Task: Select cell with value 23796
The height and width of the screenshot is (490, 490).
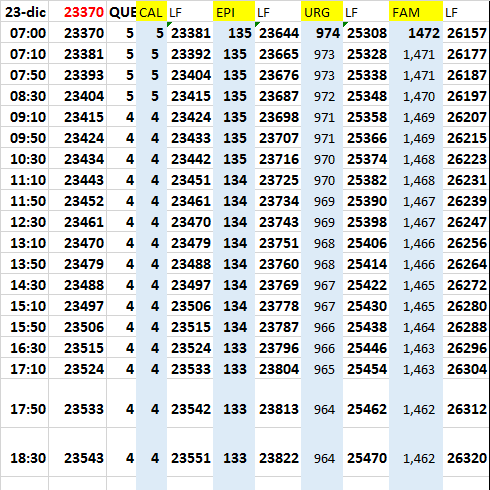Action: coord(278,348)
